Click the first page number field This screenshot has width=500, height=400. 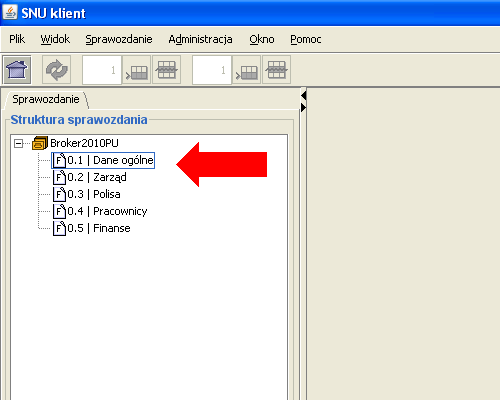[x=102, y=70]
